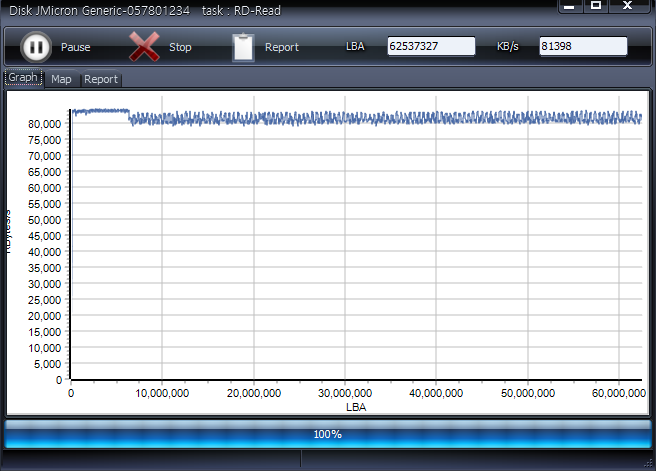Click the LBA axis title below graph
The width and height of the screenshot is (656, 471).
(x=356, y=407)
